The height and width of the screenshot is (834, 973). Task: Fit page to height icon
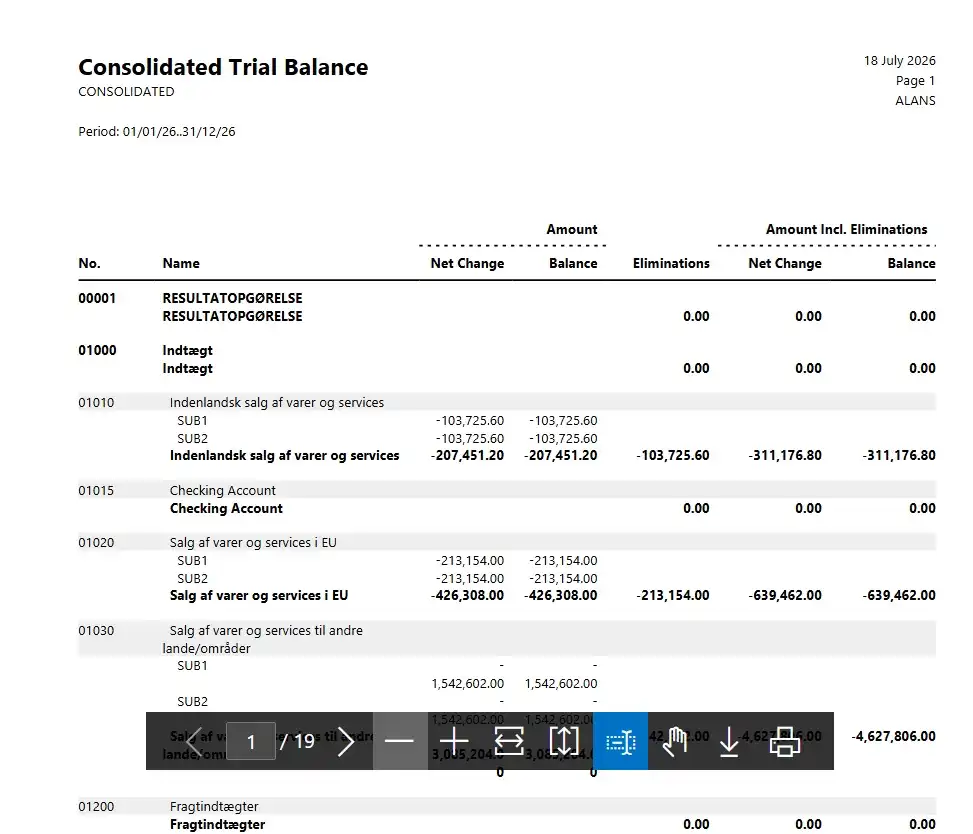click(x=563, y=741)
